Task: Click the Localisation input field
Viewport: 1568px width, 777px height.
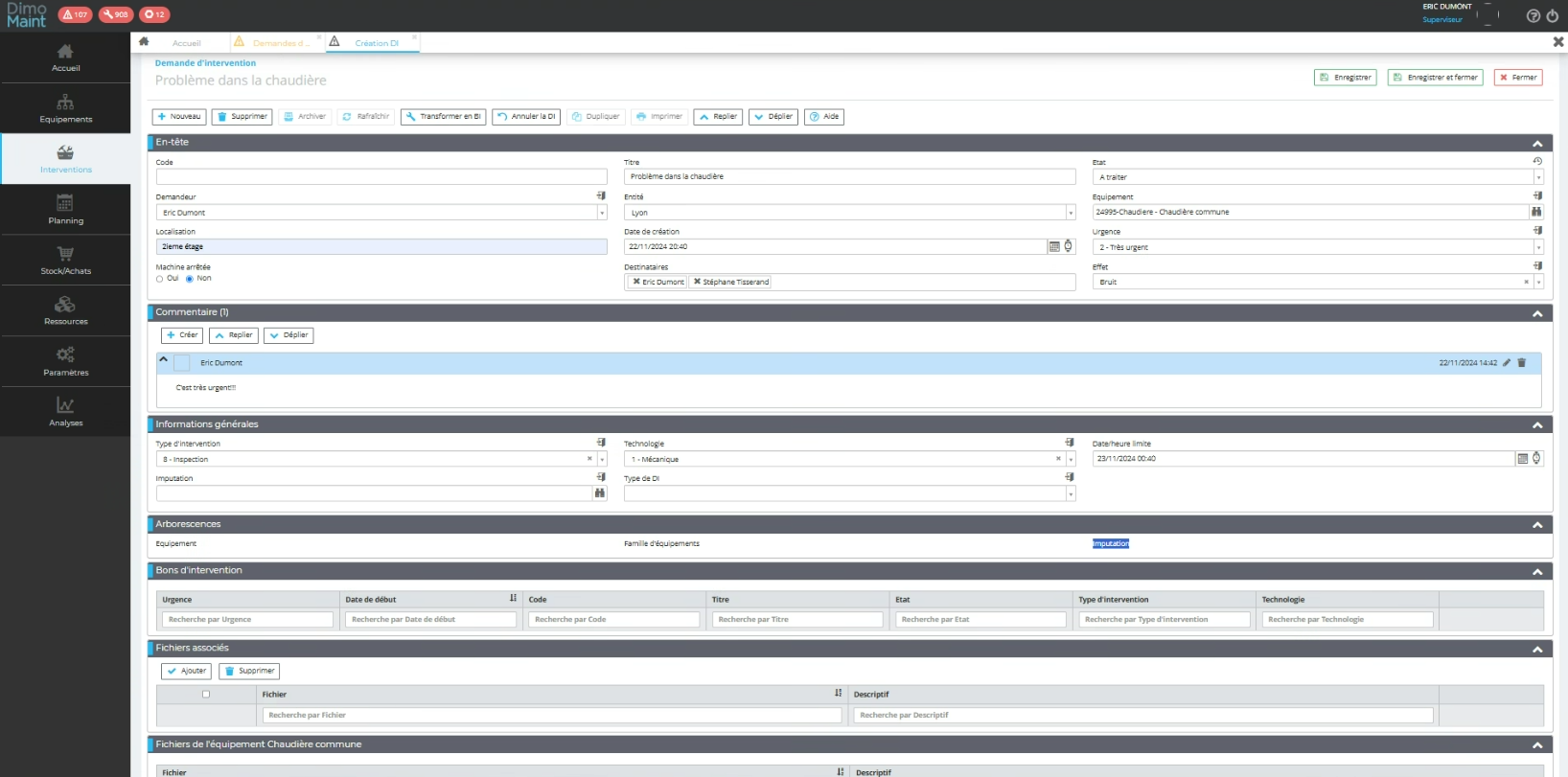Action: [x=380, y=247]
